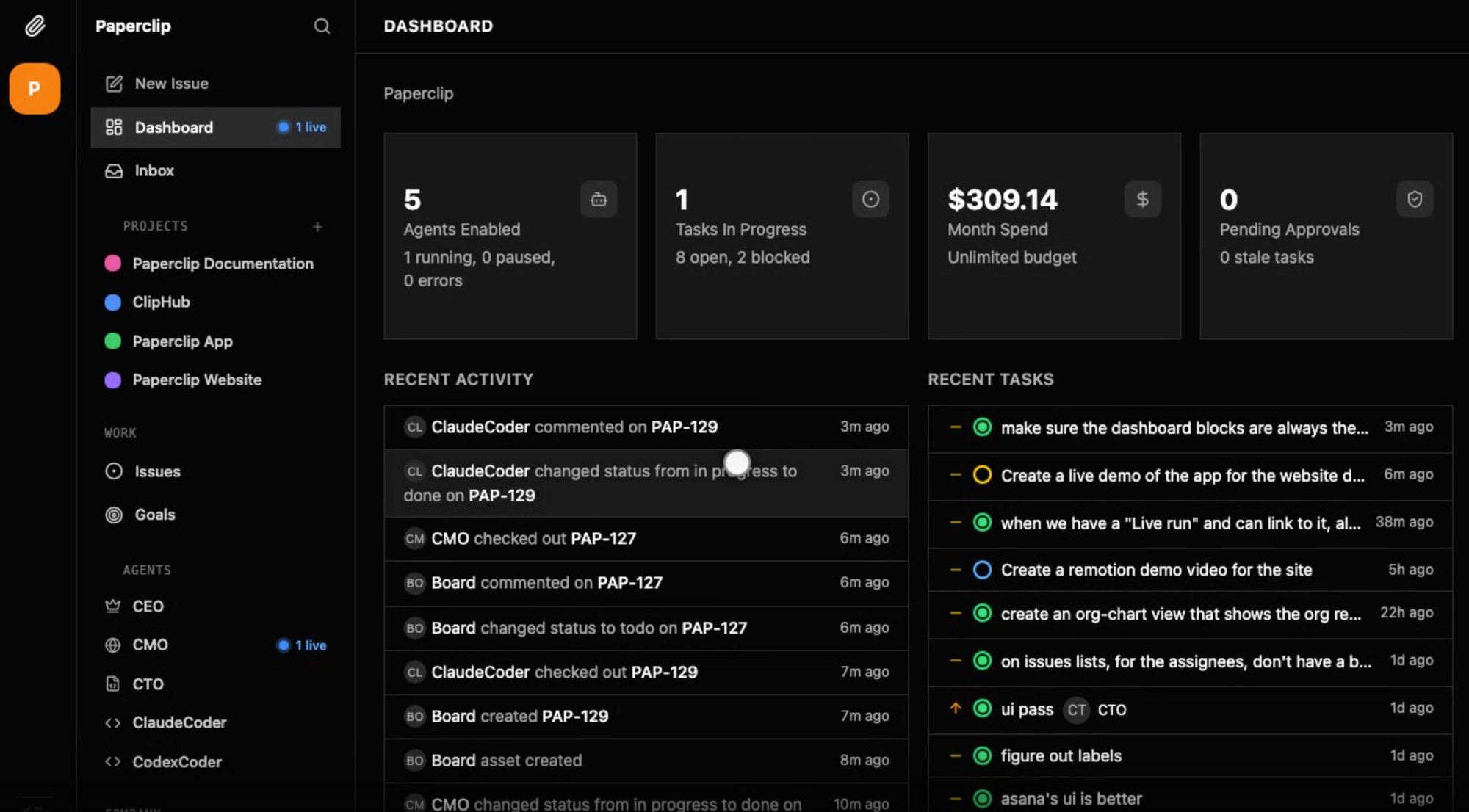
Task: Open PAP-127 link in CMO checked out activity
Action: pos(603,539)
